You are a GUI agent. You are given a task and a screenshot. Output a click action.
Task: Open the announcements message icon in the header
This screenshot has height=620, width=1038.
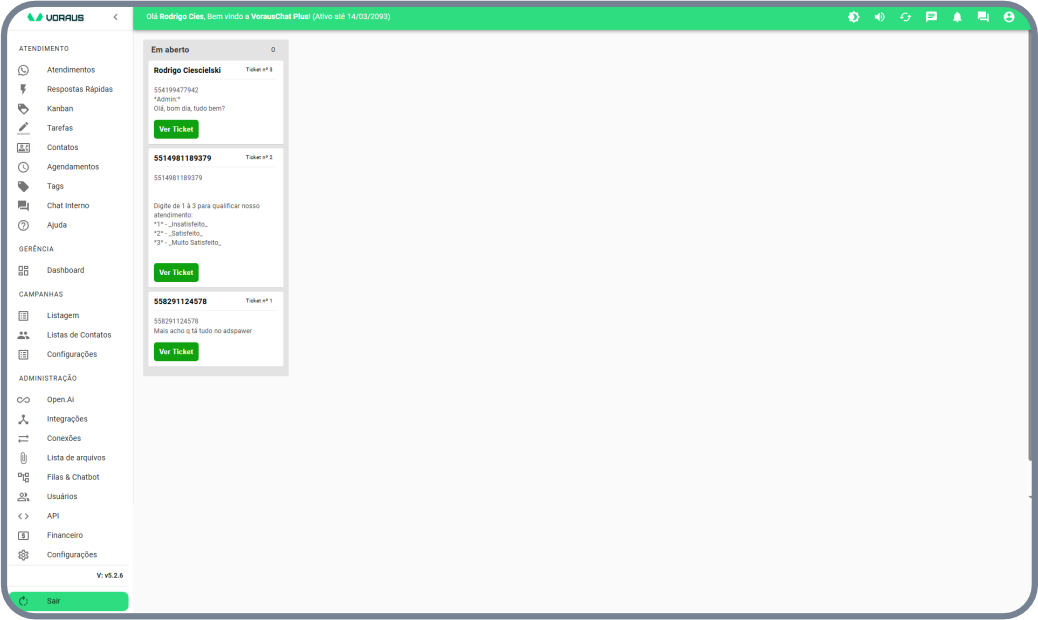pos(931,17)
